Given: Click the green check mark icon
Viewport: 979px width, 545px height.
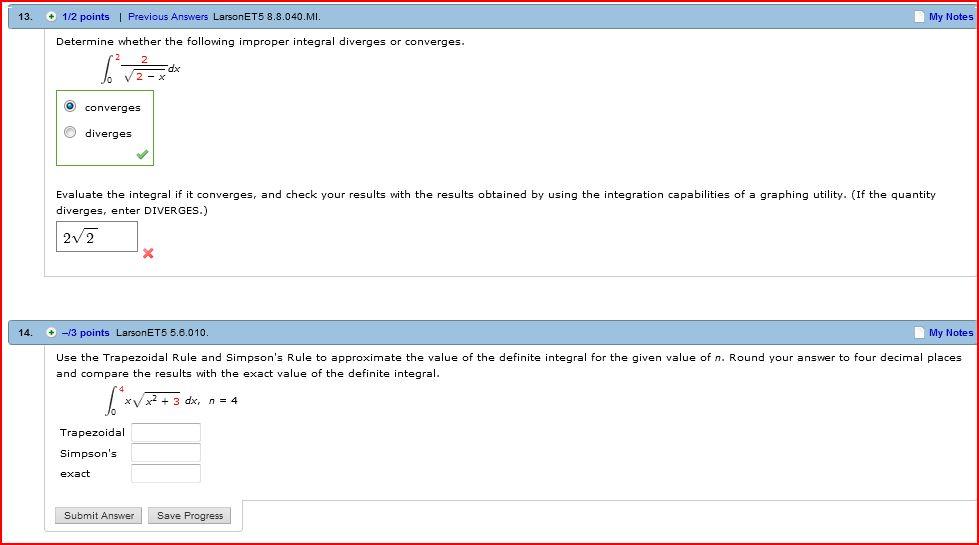Looking at the screenshot, I should (x=143, y=155).
